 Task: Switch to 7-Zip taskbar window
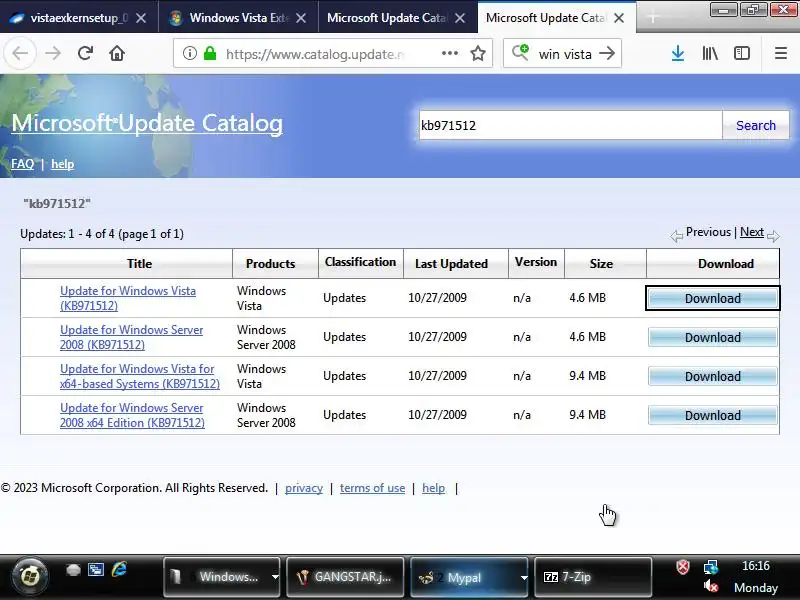pyautogui.click(x=593, y=577)
